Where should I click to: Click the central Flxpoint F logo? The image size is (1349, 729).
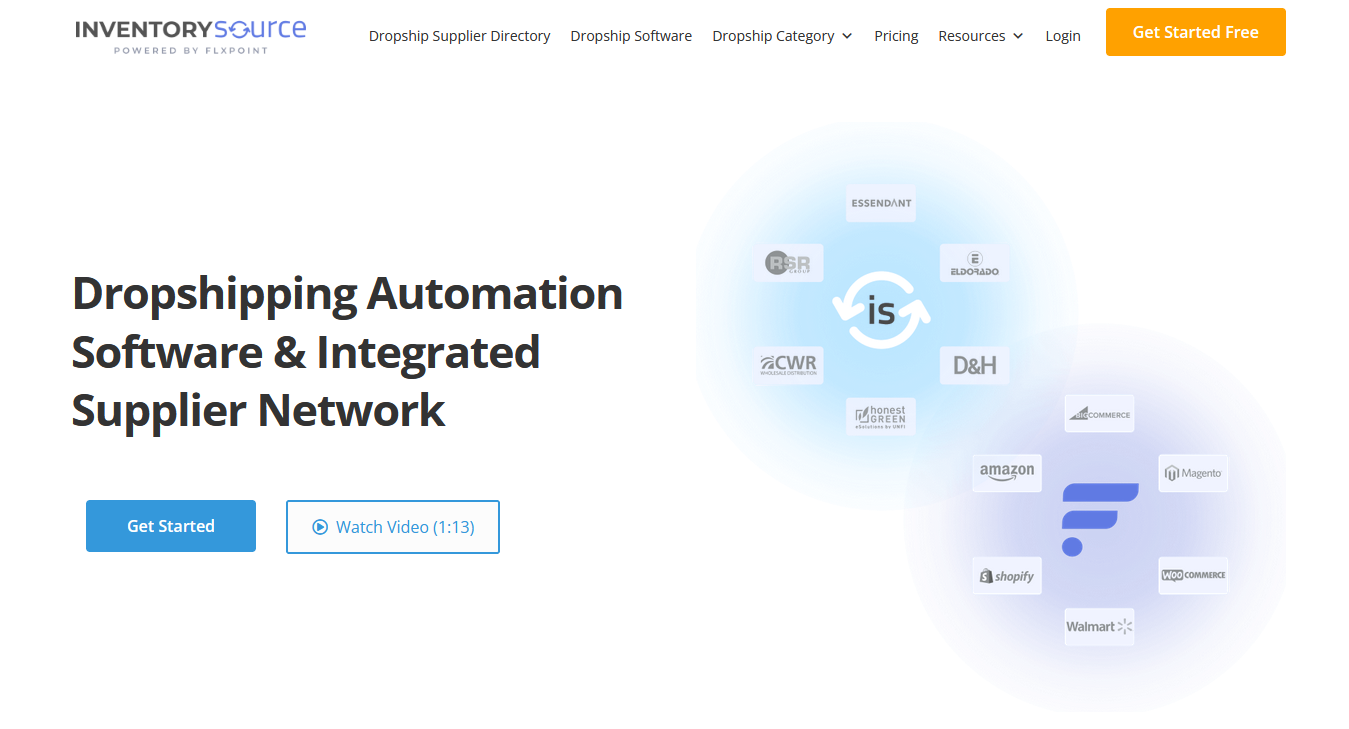click(x=1099, y=519)
